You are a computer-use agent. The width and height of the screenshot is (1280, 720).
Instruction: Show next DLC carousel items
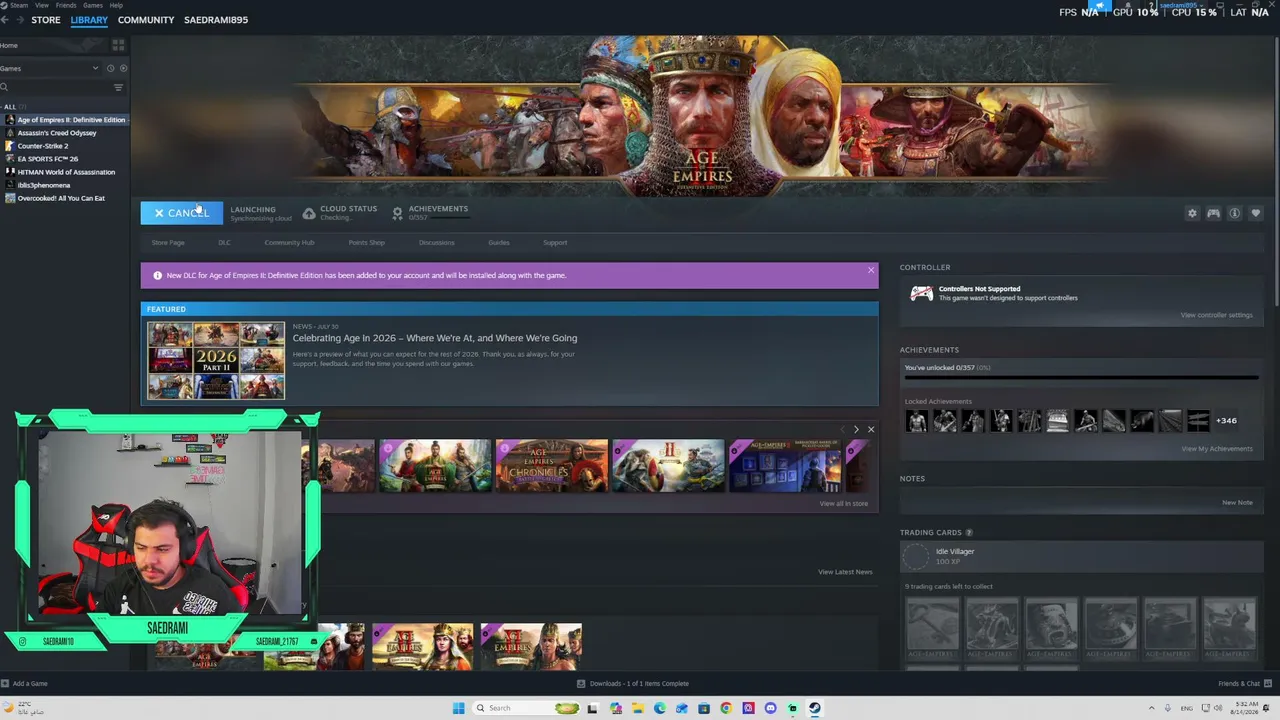[x=856, y=429]
